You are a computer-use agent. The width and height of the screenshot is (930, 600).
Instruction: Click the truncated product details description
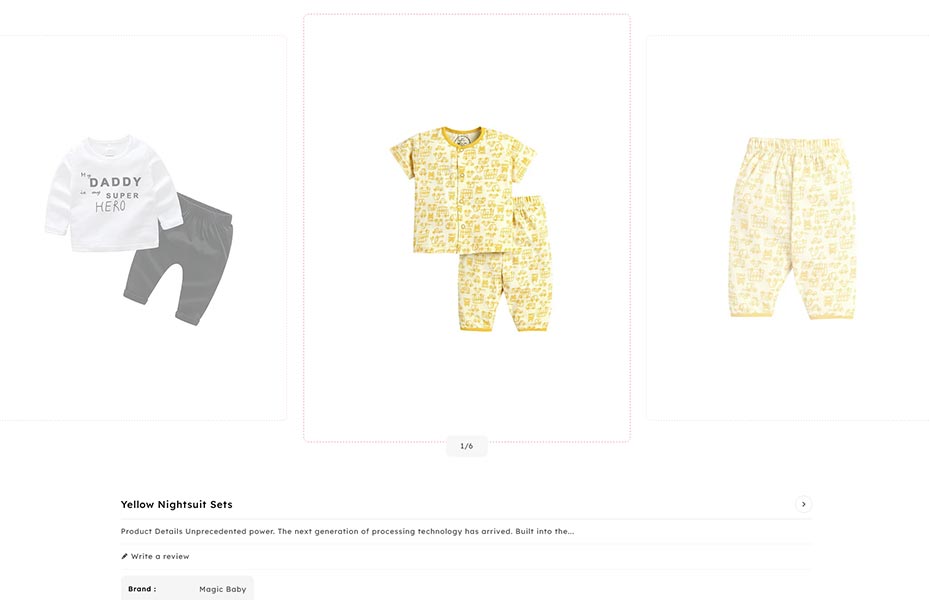point(347,531)
